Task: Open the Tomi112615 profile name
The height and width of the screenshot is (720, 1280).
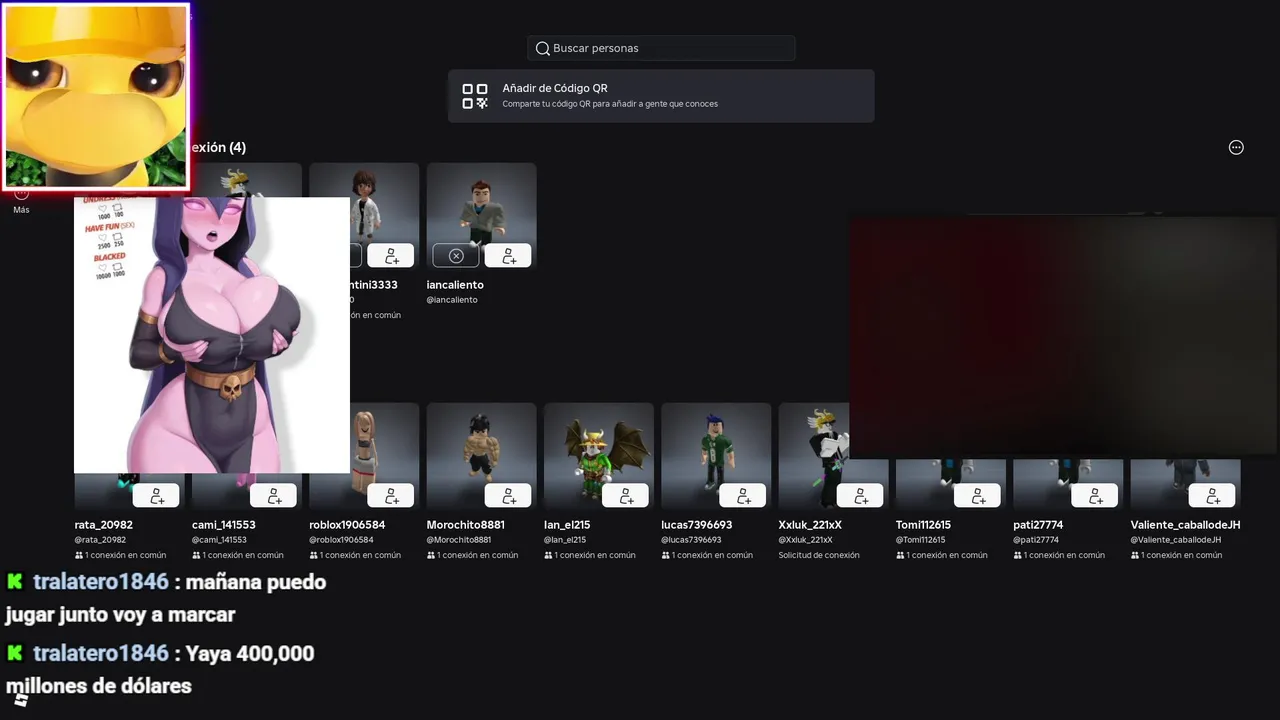Action: point(923,525)
